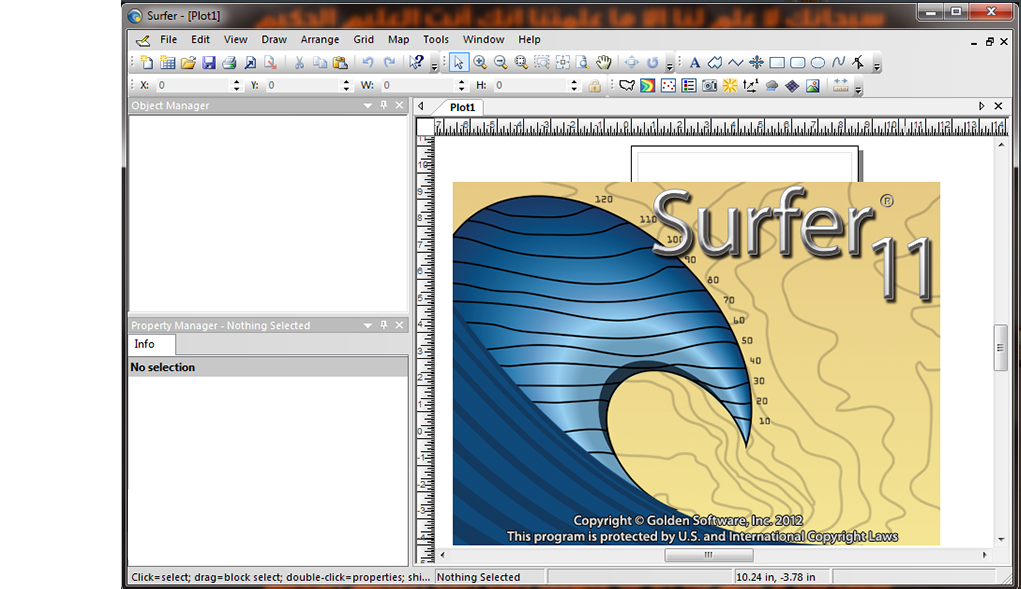Unpin the Property Manager panel
The image size is (1021, 589).
coord(382,325)
